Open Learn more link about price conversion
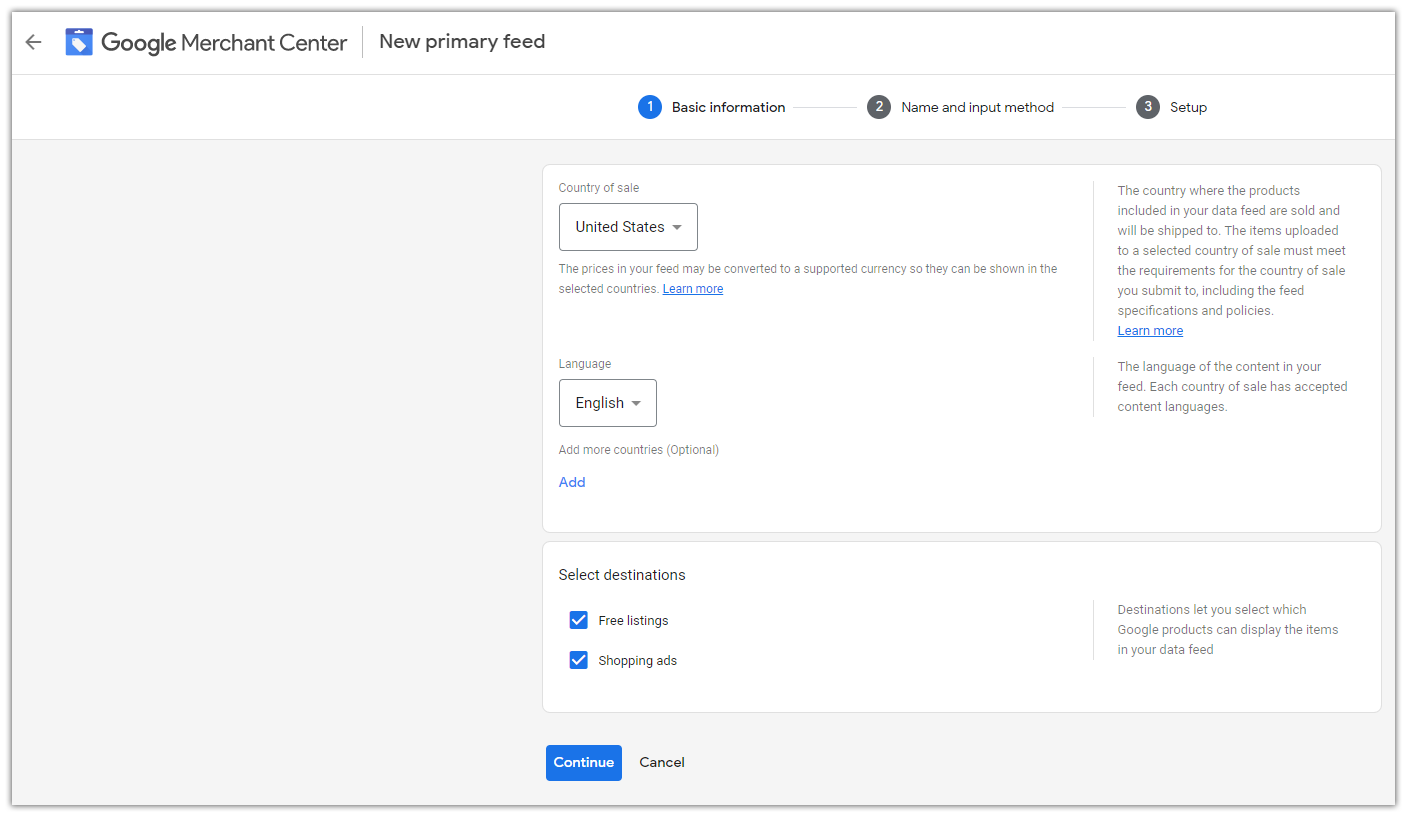This screenshot has width=1407, height=817. point(693,289)
